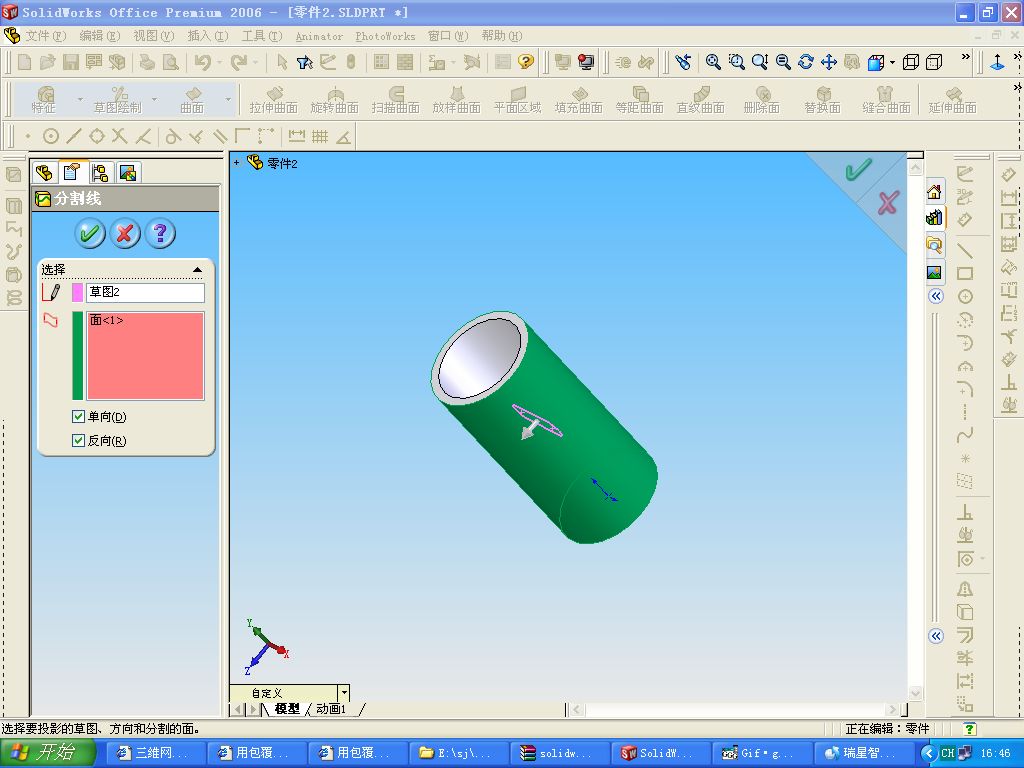Switch to the 动画1 tab
The width and height of the screenshot is (1024, 768).
(x=331, y=709)
